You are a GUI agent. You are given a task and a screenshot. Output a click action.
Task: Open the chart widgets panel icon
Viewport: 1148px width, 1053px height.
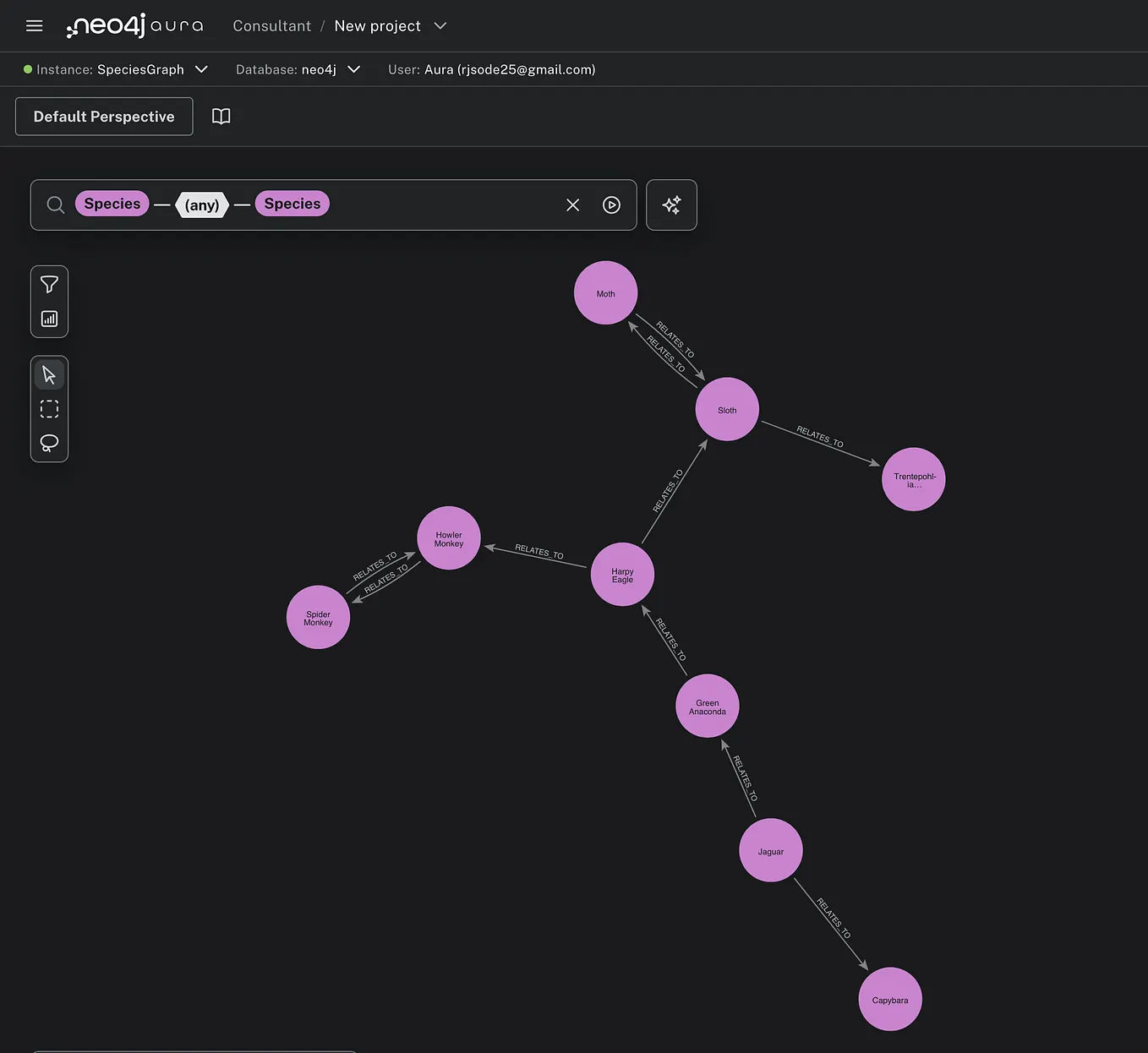49,319
